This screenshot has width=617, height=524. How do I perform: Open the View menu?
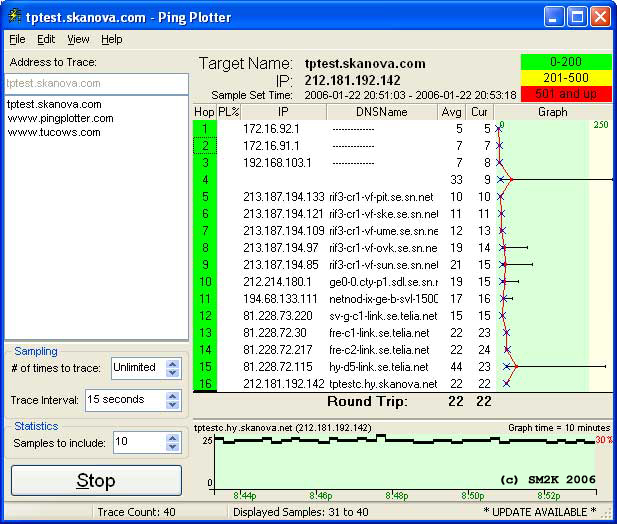78,39
